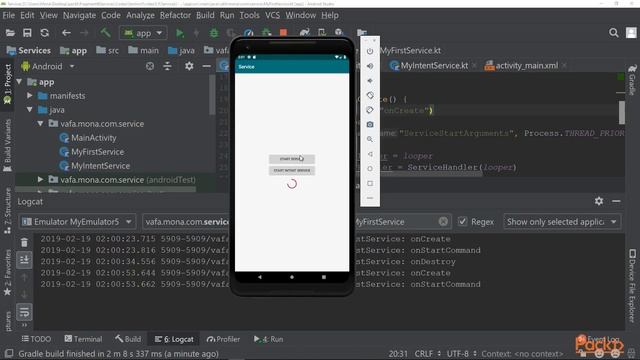The width and height of the screenshot is (640, 360).
Task: Click emulator sidebar overview square icon
Action: tap(370, 183)
